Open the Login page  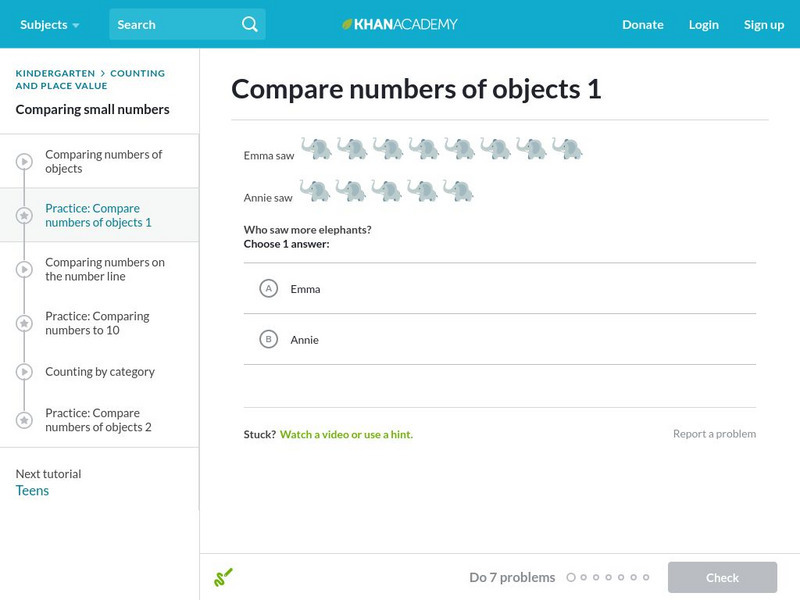pos(703,24)
